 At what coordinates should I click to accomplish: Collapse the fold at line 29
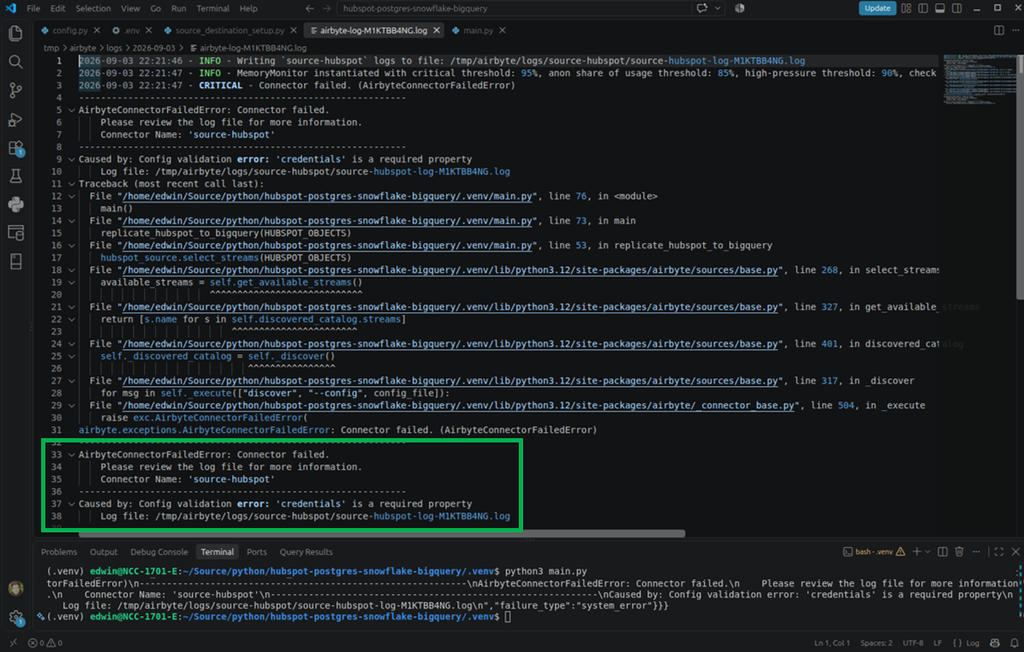coord(71,405)
